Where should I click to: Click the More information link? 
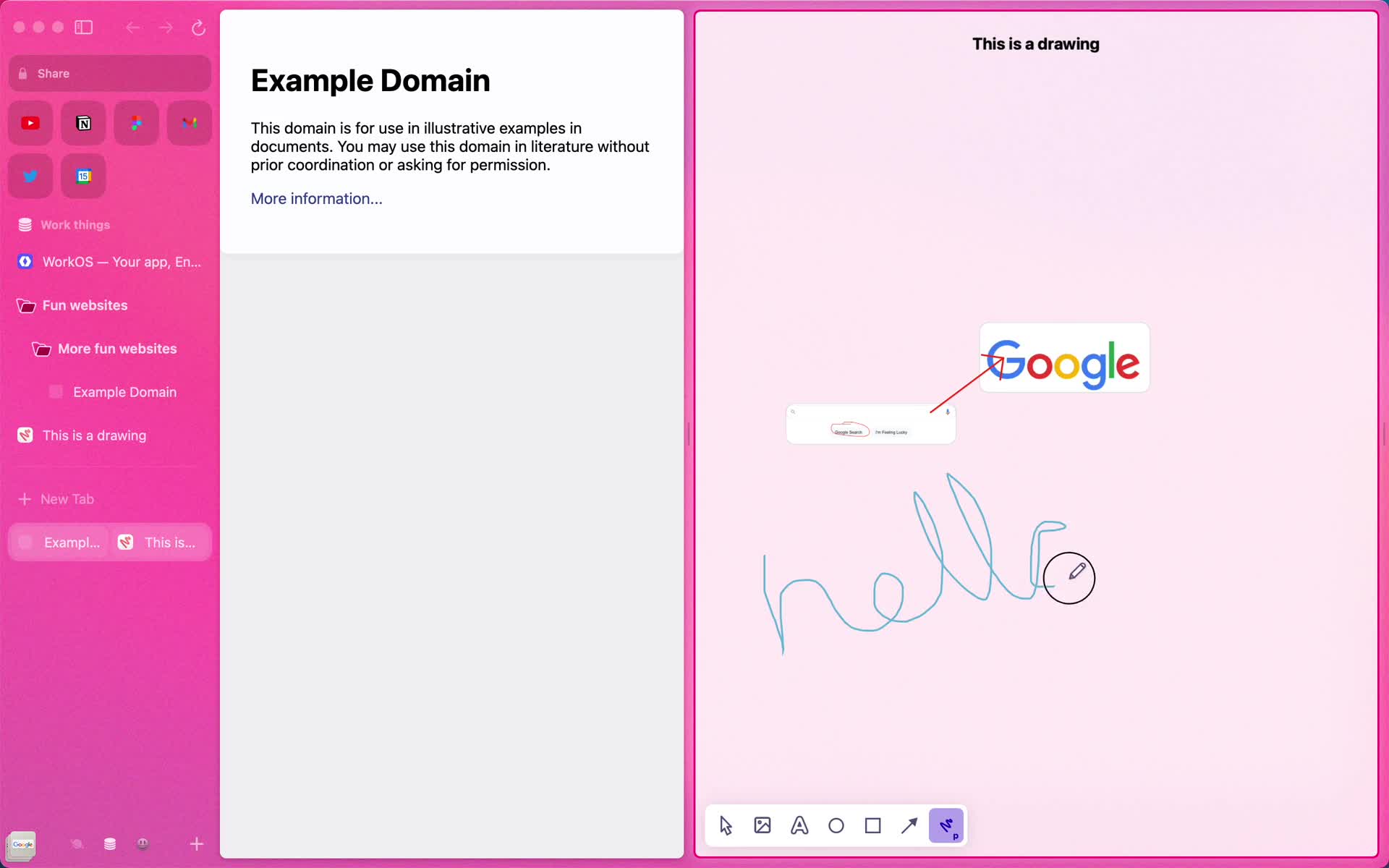click(x=317, y=198)
